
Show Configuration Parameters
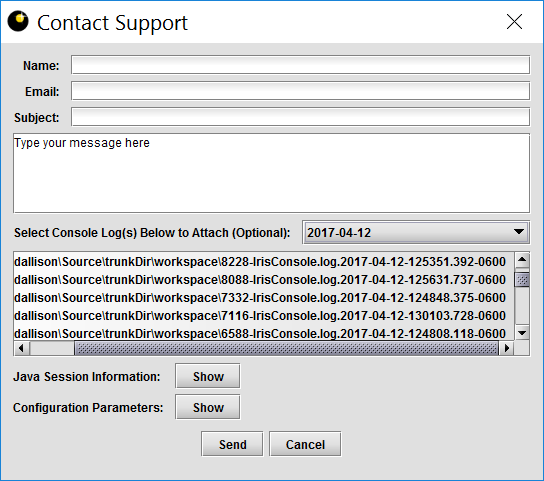(208, 407)
